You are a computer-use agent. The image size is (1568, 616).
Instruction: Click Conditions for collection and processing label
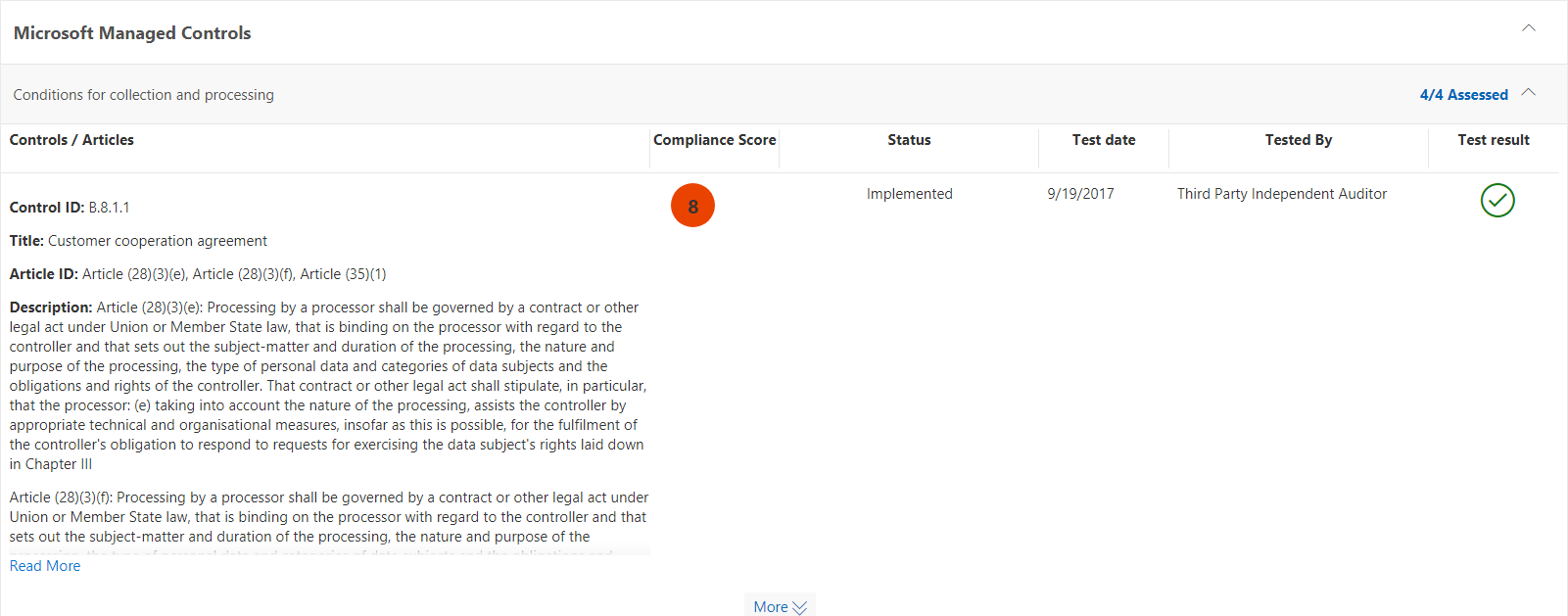coord(144,95)
